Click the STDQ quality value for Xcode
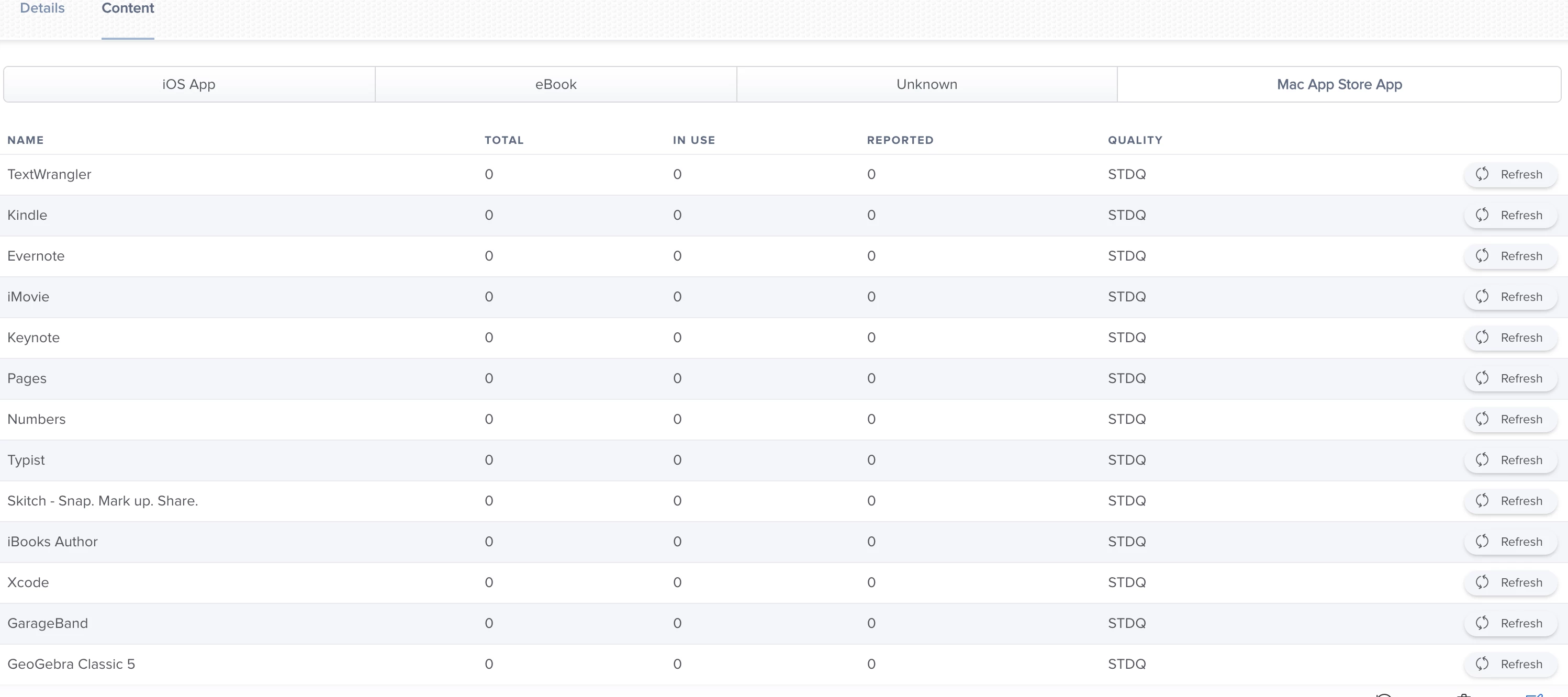This screenshot has width=1568, height=697. 1127,582
